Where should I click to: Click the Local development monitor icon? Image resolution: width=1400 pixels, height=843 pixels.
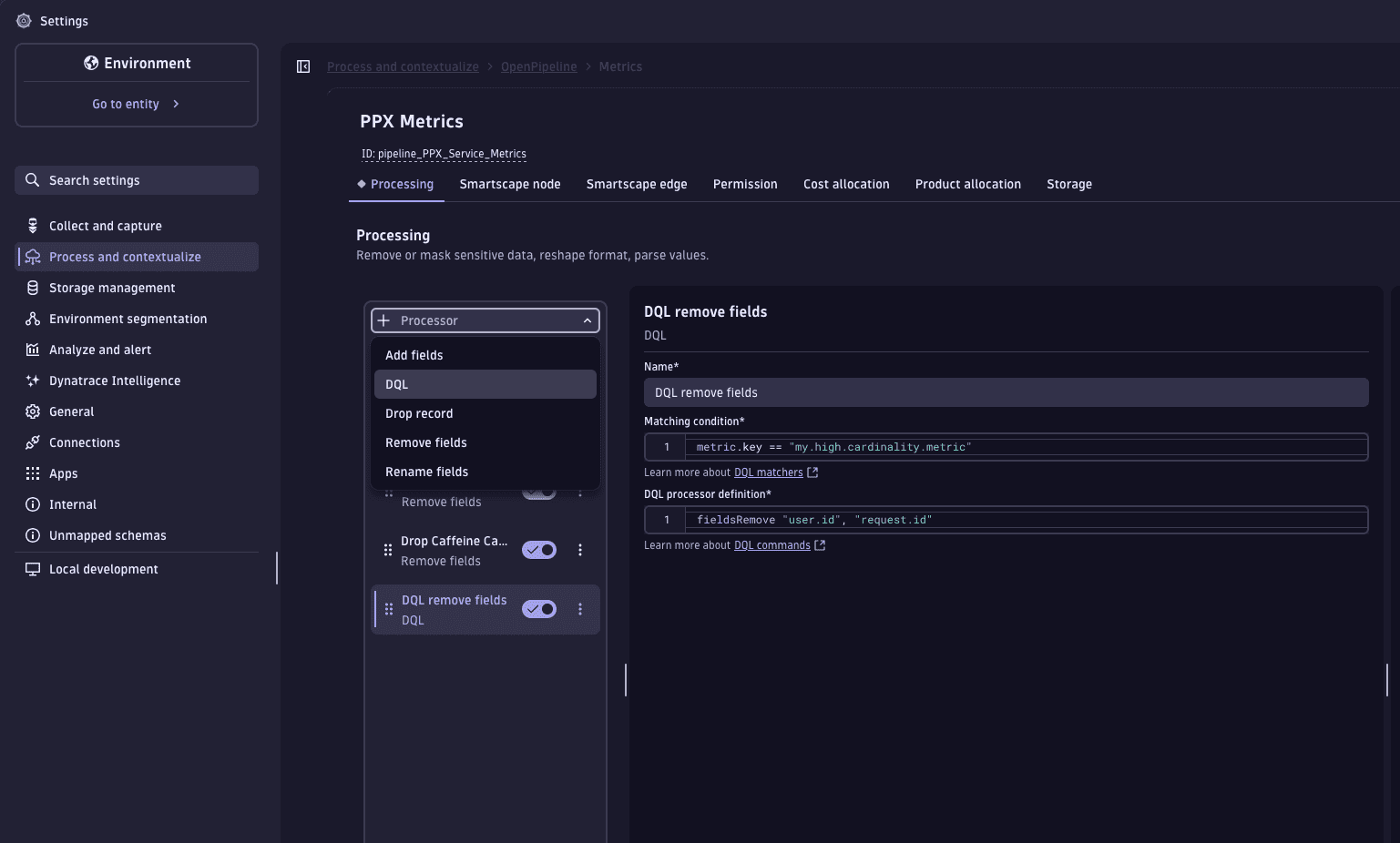[32, 568]
